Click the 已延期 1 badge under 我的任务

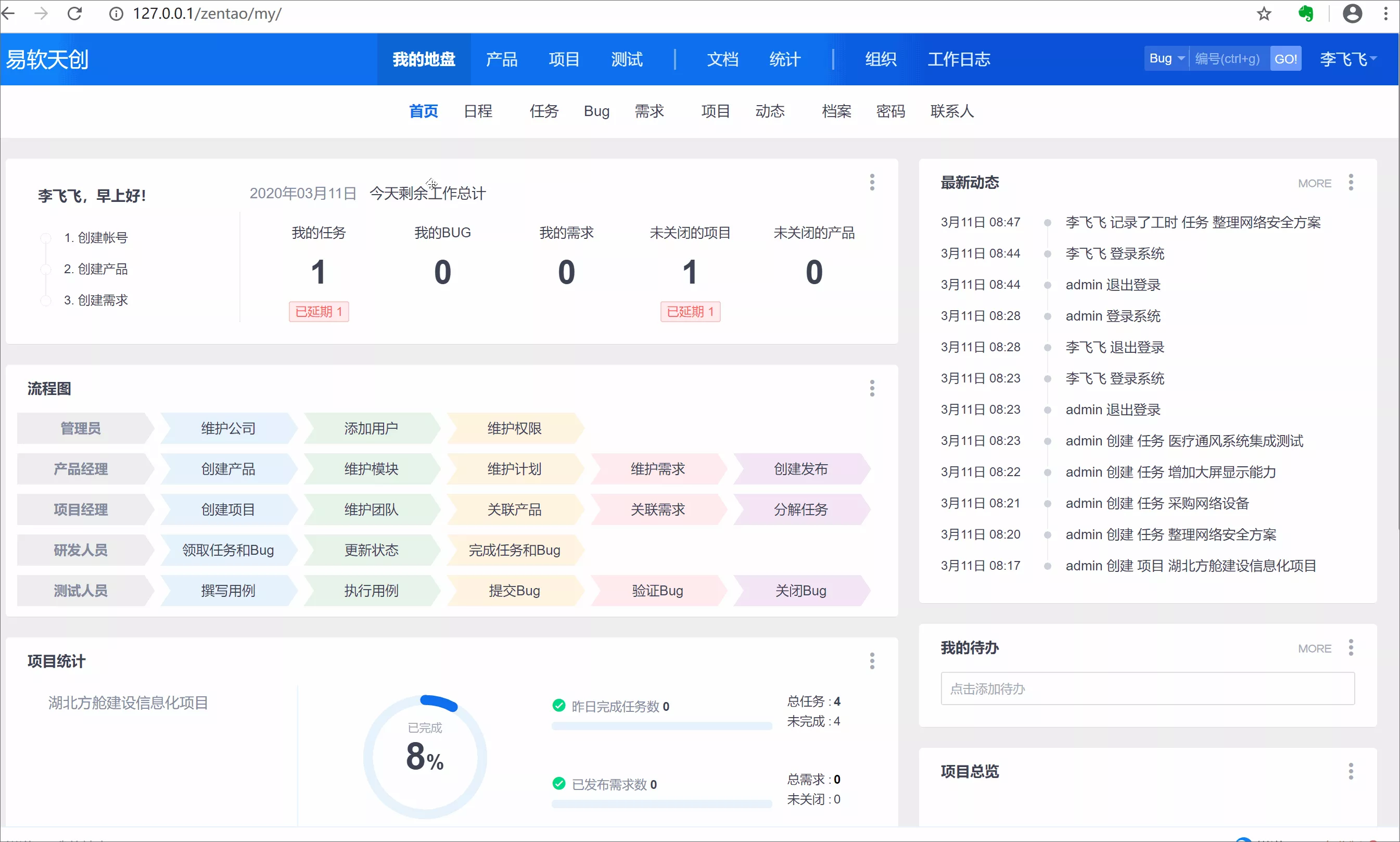(319, 312)
